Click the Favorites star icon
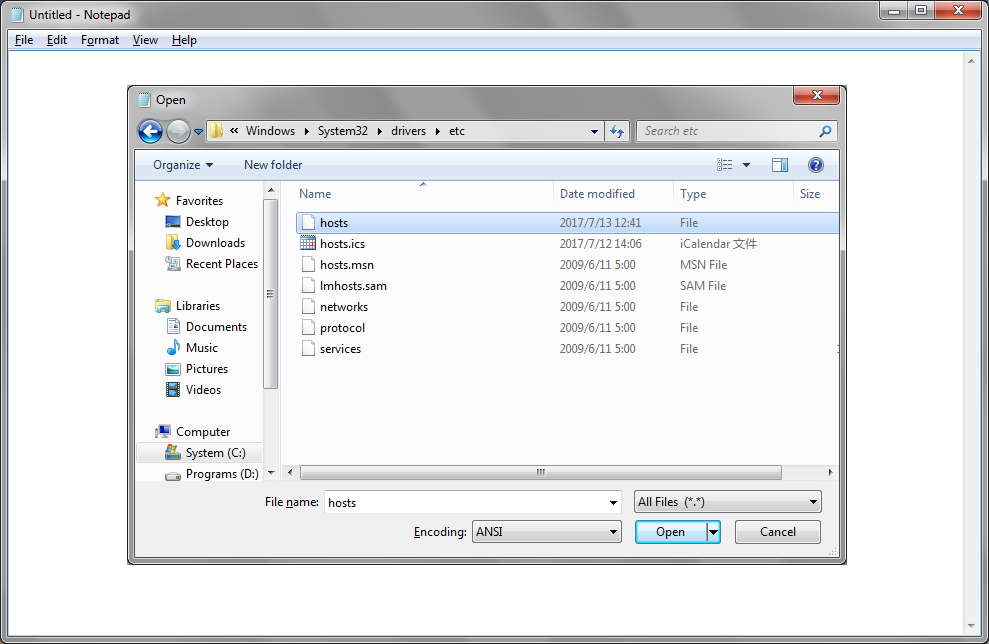The image size is (989, 644). (x=163, y=200)
